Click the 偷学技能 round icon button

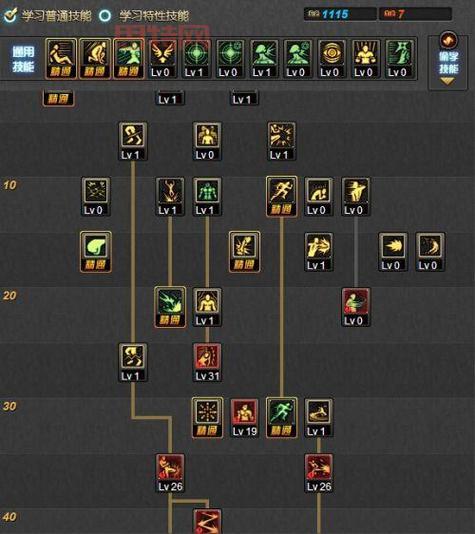click(x=448, y=40)
